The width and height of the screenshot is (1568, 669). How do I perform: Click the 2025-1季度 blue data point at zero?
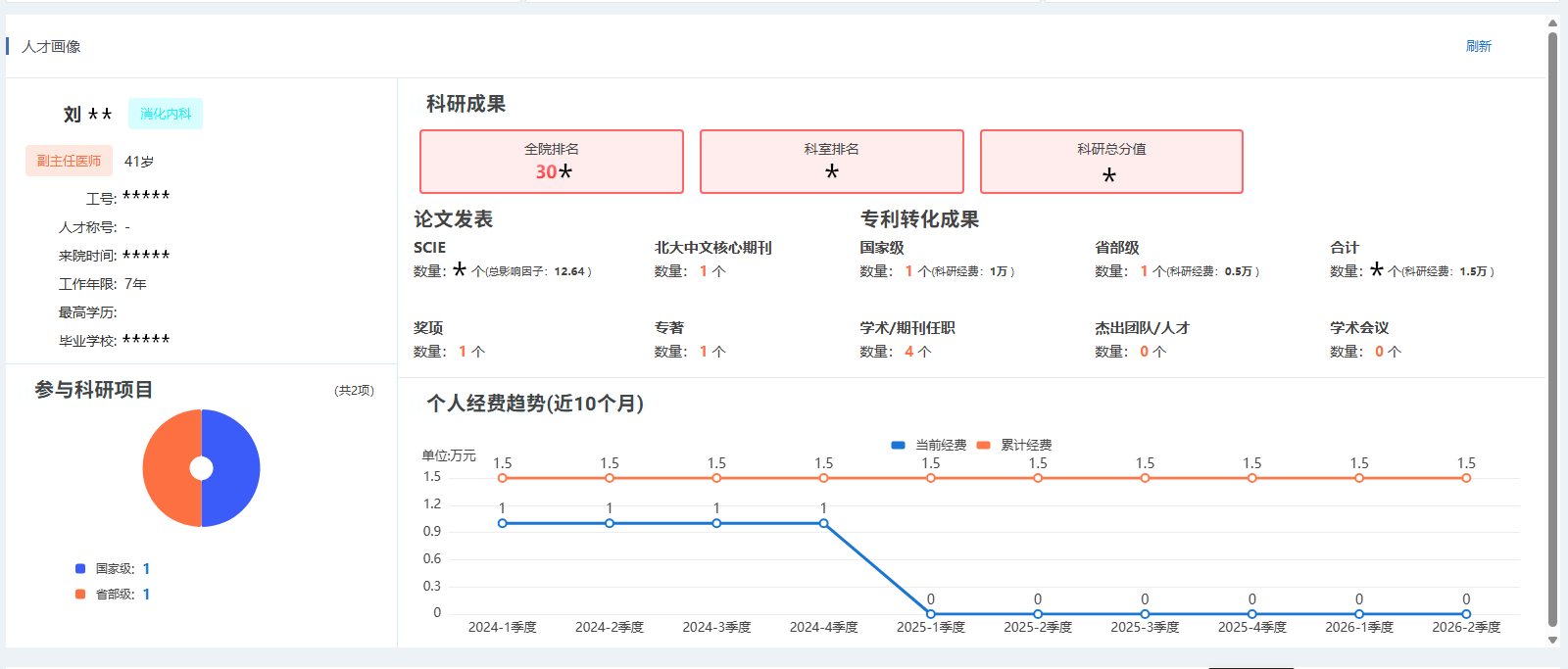point(931,614)
